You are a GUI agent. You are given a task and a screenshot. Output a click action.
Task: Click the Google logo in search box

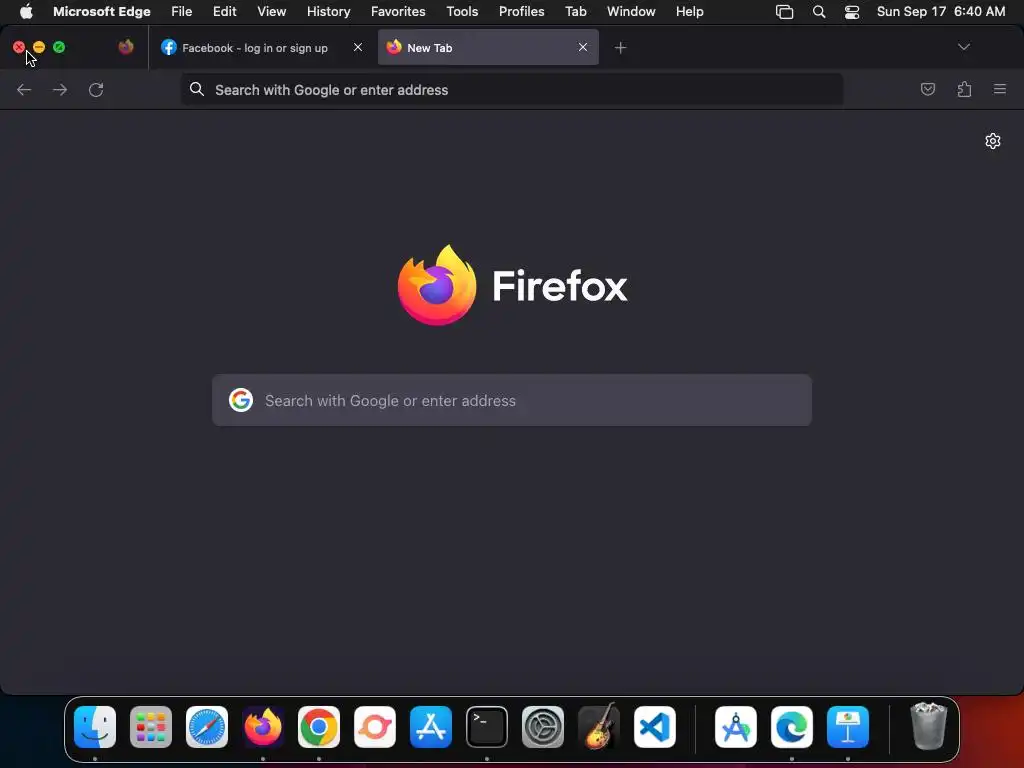coord(241,400)
